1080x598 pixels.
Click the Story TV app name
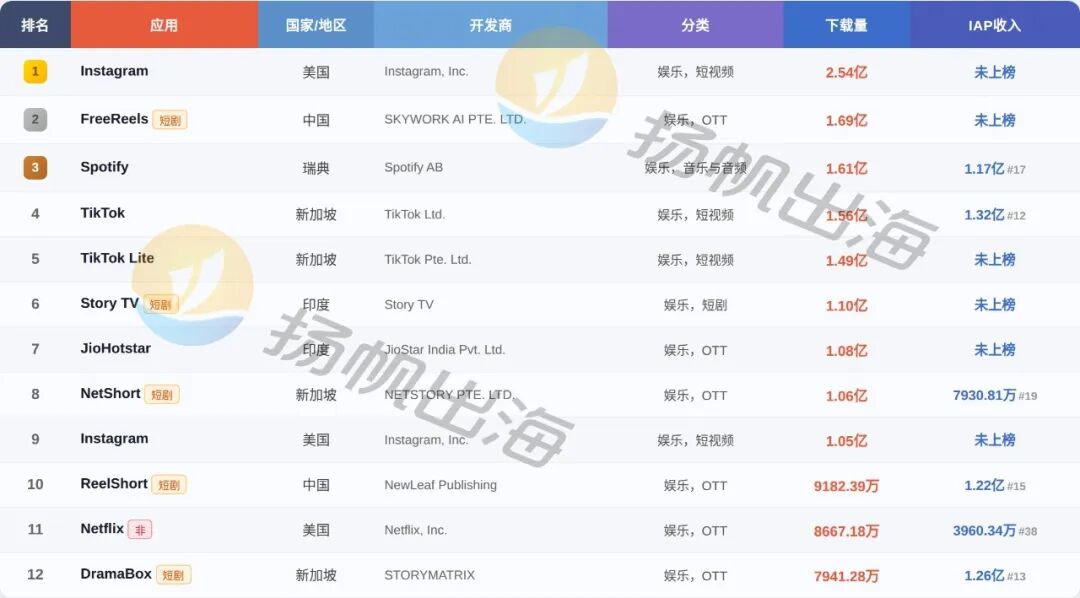110,303
